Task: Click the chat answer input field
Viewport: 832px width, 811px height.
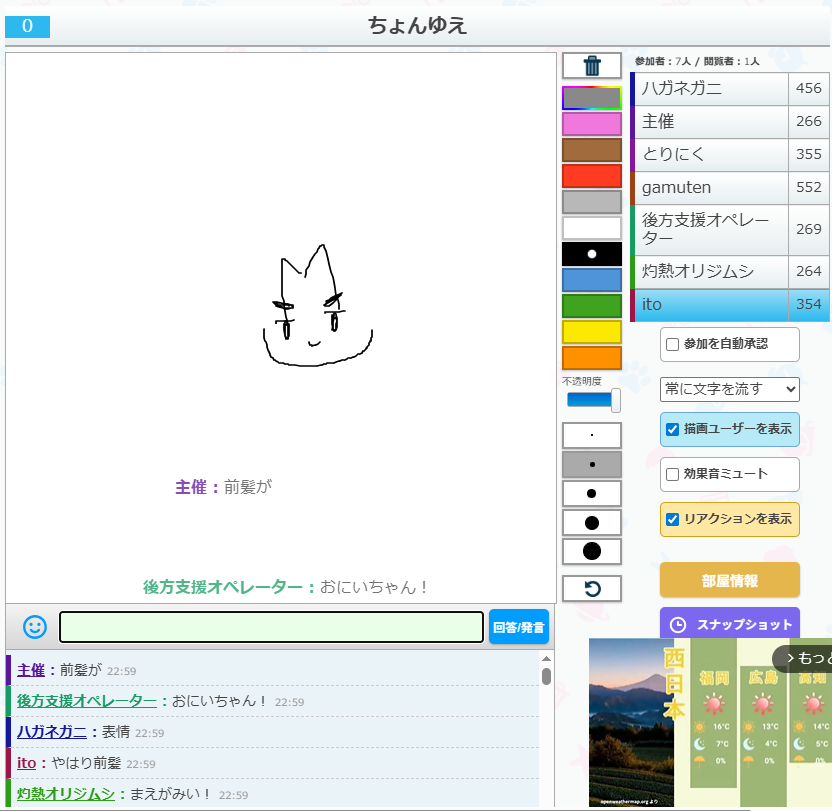Action: [271, 627]
